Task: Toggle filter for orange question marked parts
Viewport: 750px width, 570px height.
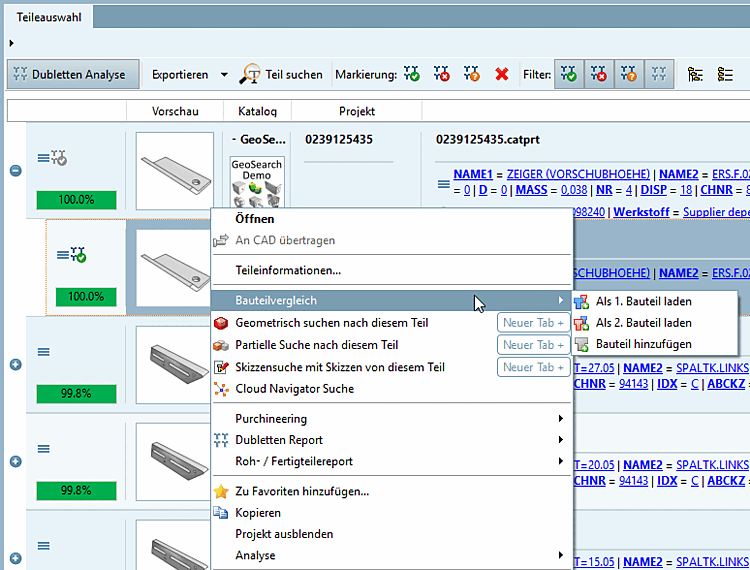Action: click(x=628, y=74)
